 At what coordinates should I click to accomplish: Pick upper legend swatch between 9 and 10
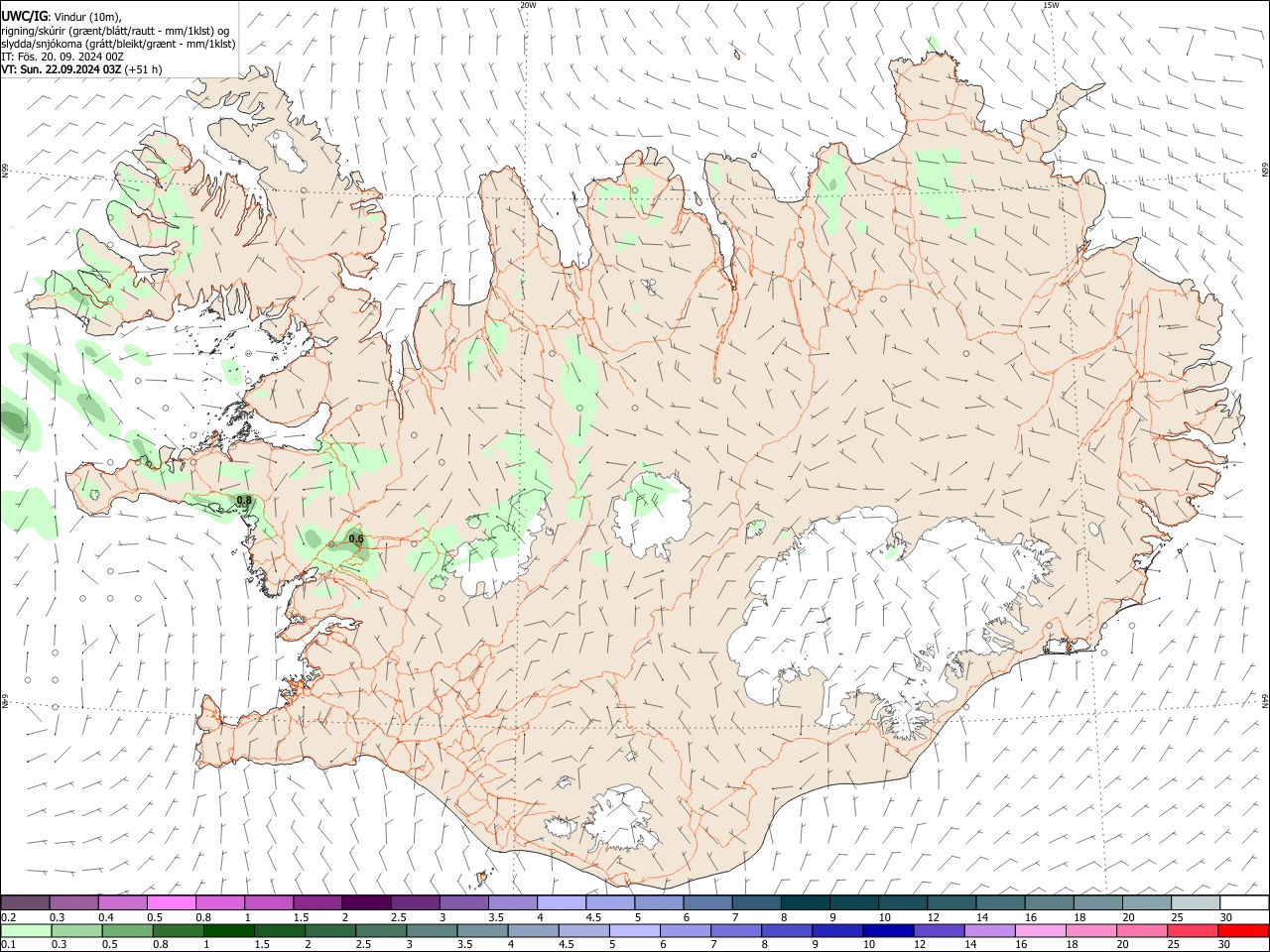tap(853, 902)
